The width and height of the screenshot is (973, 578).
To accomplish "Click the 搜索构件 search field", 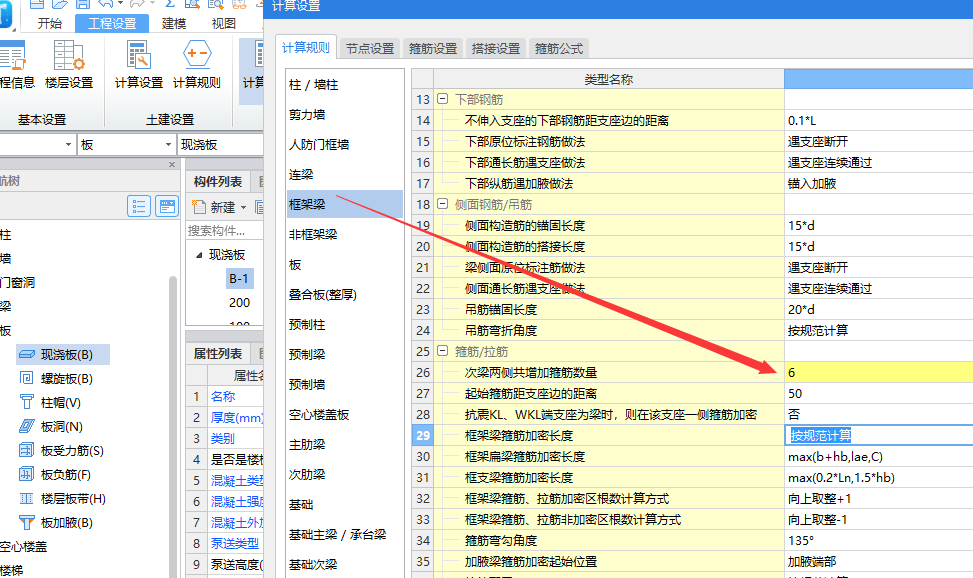I will [x=224, y=230].
